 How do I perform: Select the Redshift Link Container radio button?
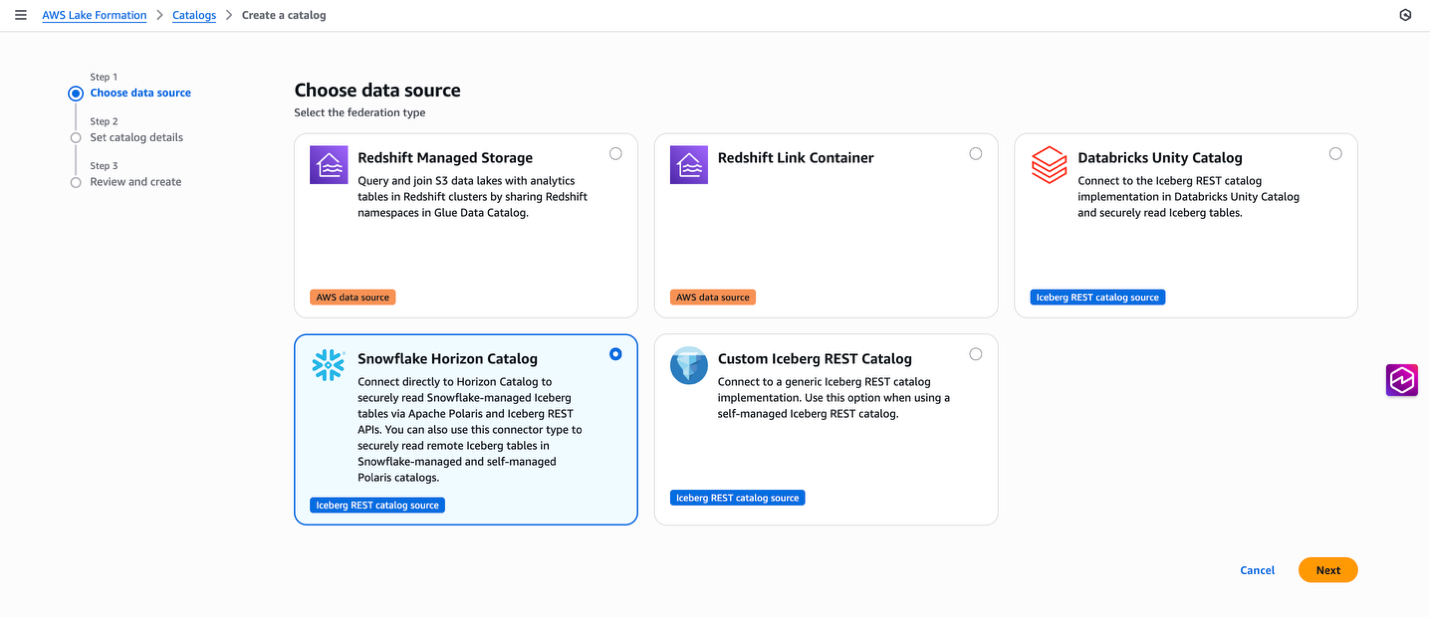(x=975, y=154)
